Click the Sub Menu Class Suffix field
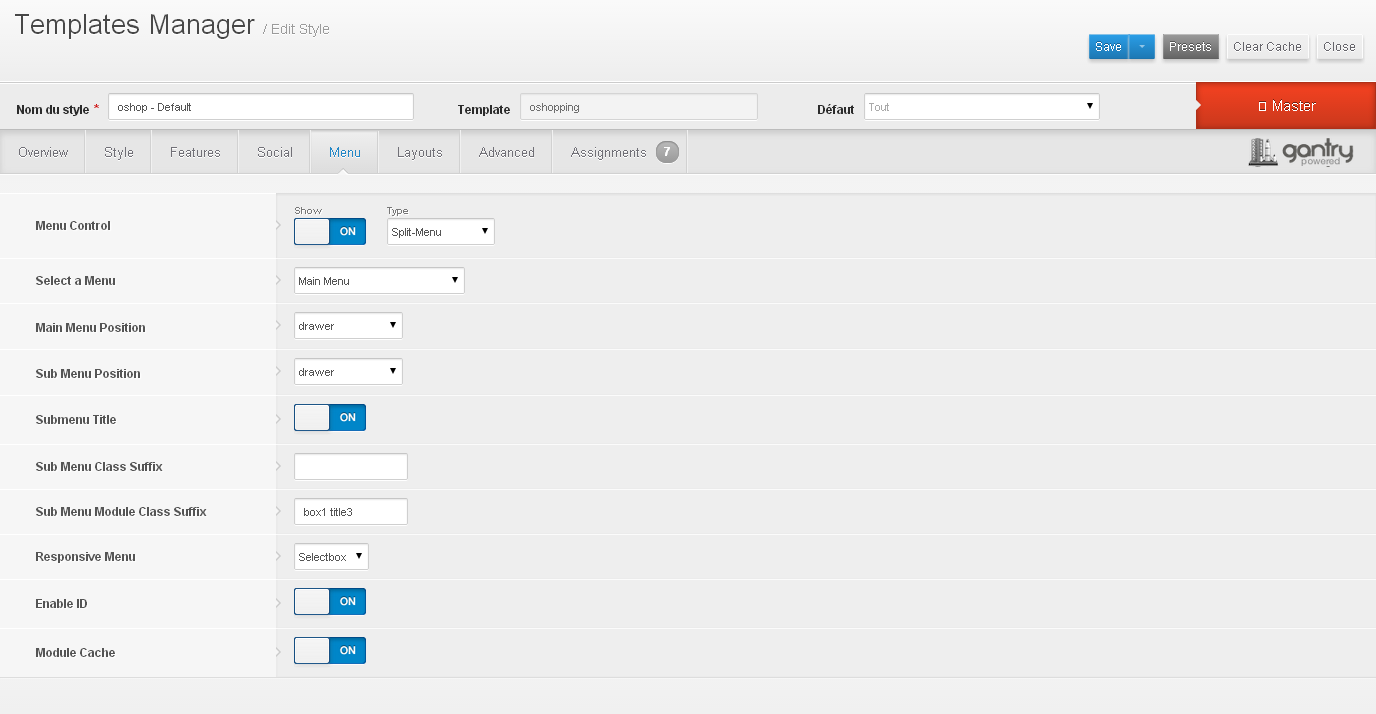Viewport: 1376px width, 714px height. (x=351, y=467)
